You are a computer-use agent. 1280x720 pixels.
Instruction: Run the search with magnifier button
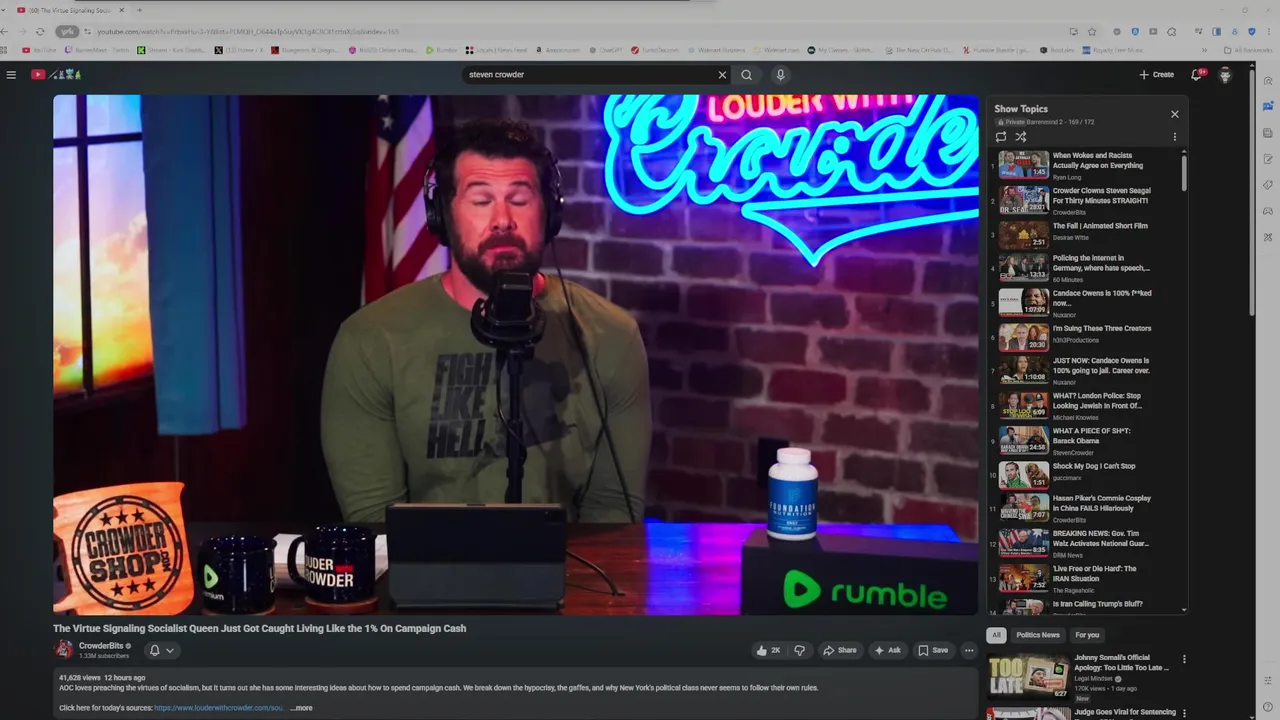(746, 74)
